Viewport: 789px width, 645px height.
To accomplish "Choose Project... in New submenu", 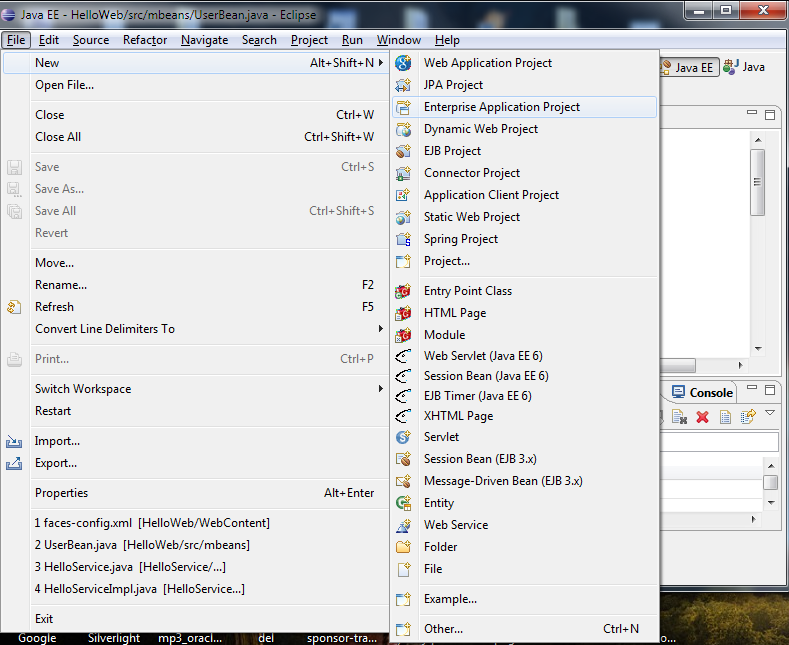I will click(x=524, y=261).
